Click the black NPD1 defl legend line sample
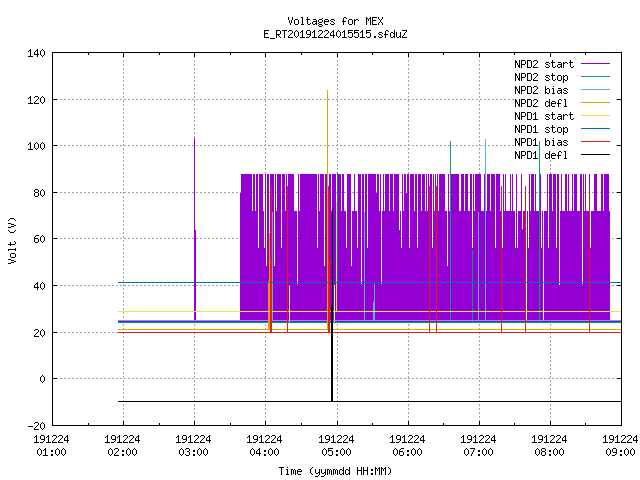The image size is (640, 480). [595, 155]
